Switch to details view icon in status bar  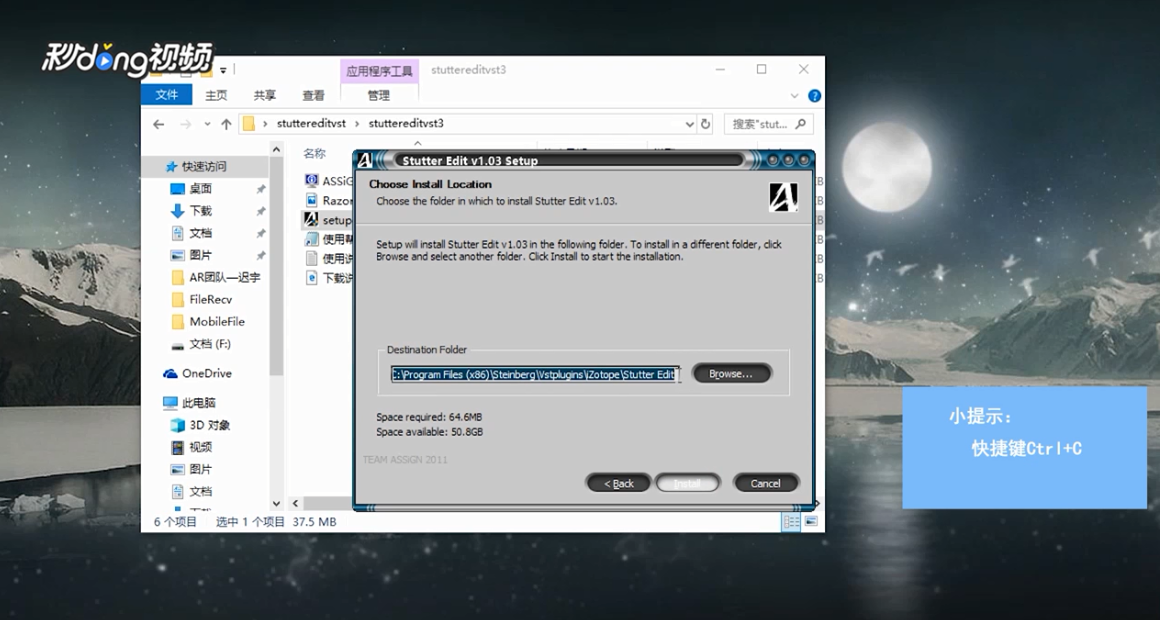click(x=791, y=522)
